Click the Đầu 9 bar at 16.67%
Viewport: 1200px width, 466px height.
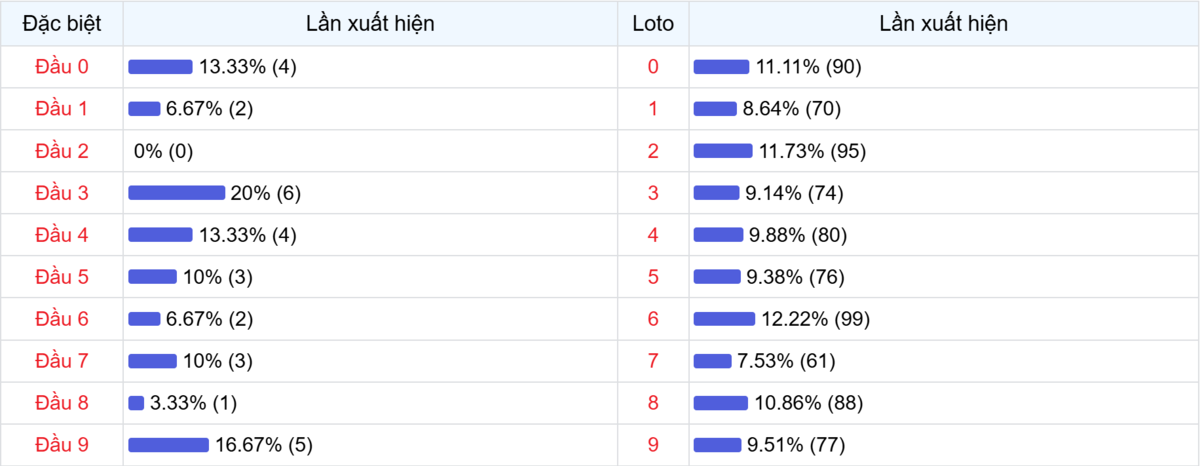click(168, 445)
